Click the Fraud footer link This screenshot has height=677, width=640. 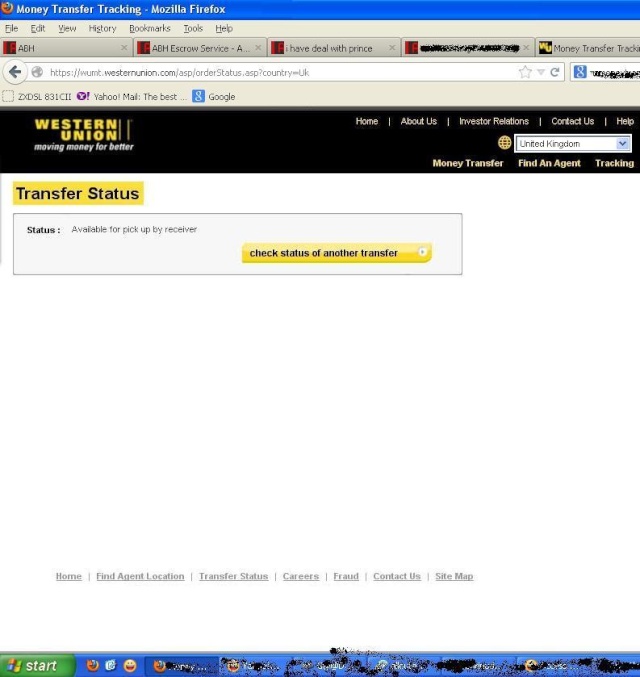(x=346, y=576)
